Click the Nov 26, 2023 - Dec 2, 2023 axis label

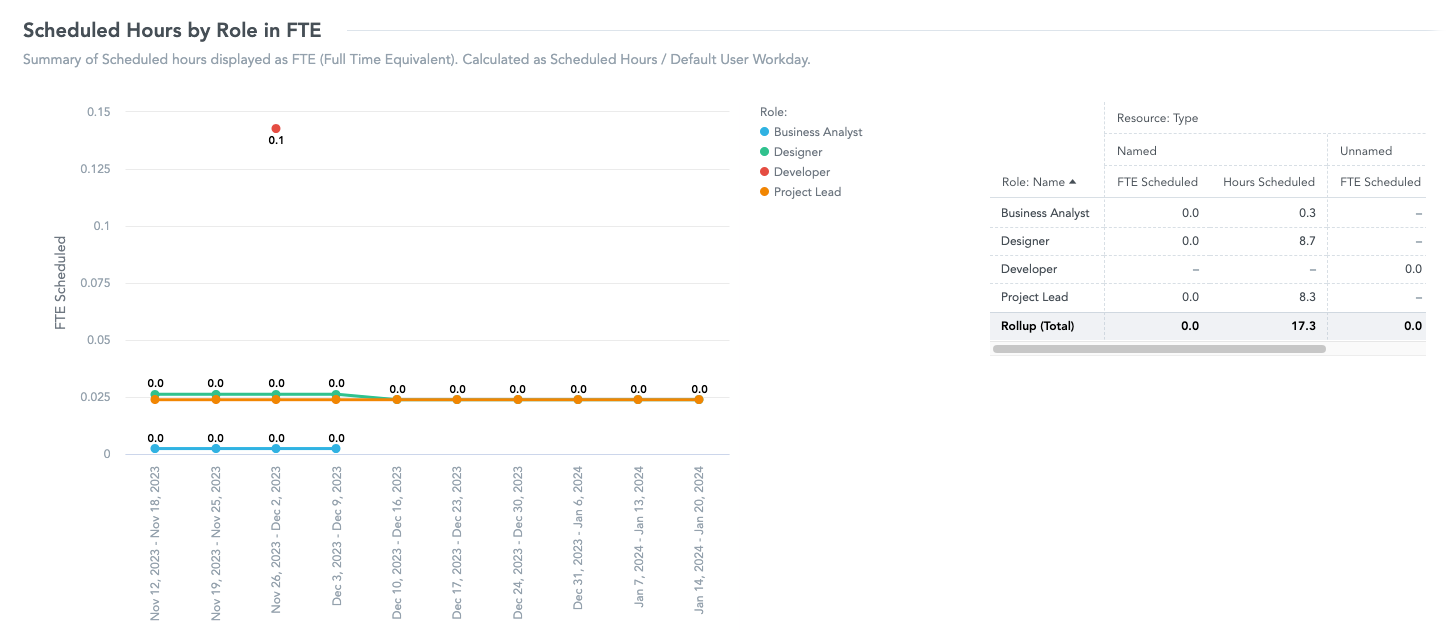point(276,539)
